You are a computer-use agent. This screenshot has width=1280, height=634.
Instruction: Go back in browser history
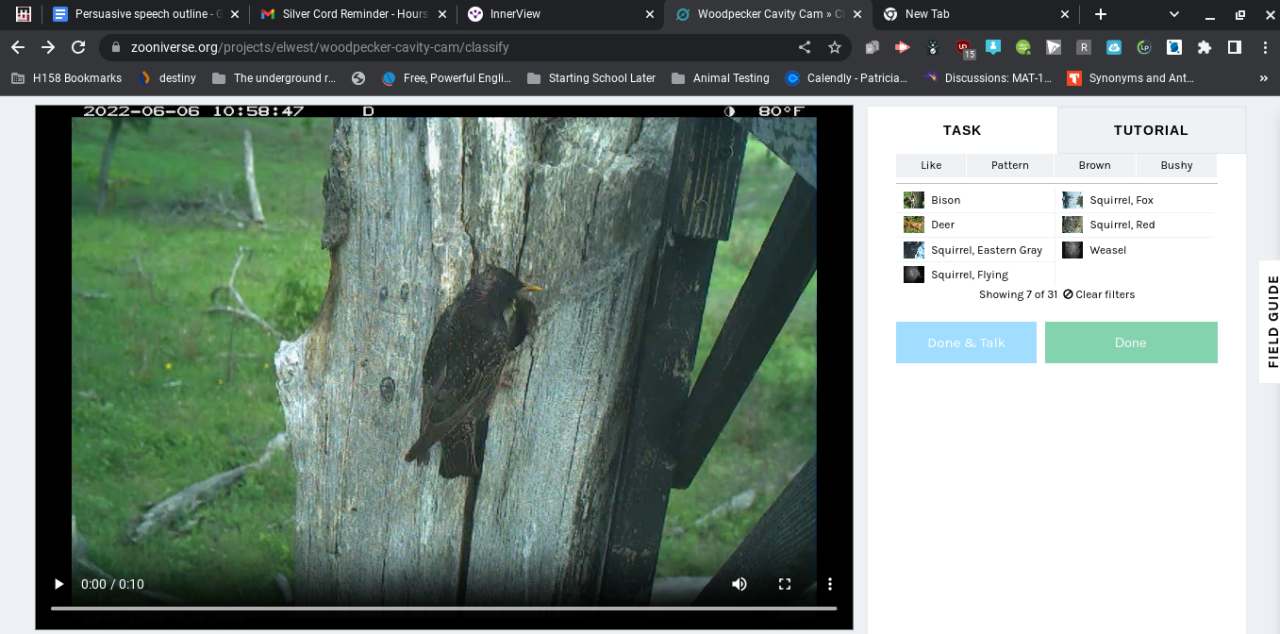coord(18,47)
